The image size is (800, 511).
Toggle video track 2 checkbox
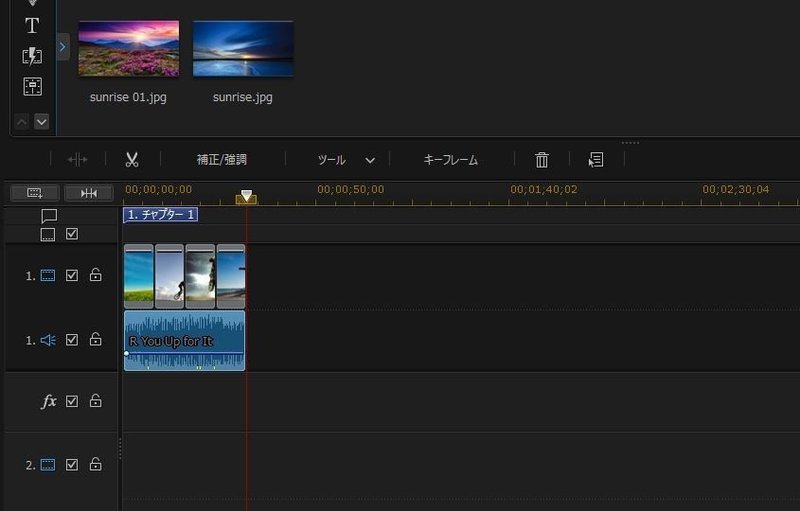(x=72, y=465)
